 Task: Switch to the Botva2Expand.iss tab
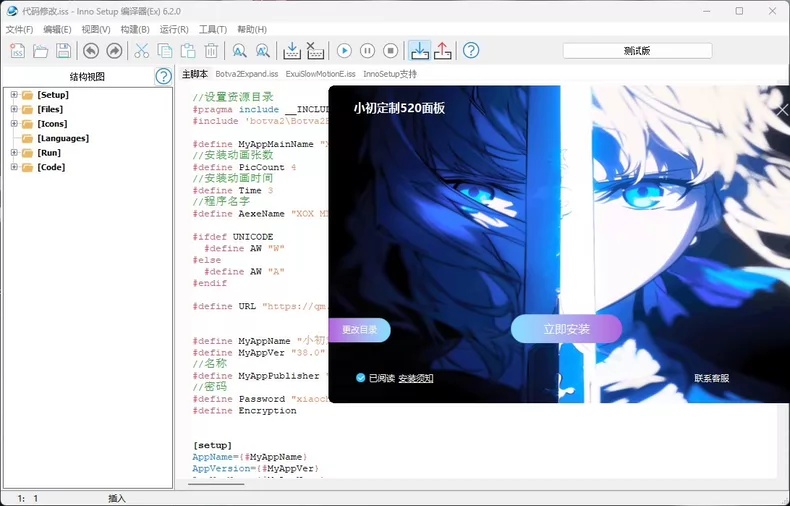click(247, 74)
